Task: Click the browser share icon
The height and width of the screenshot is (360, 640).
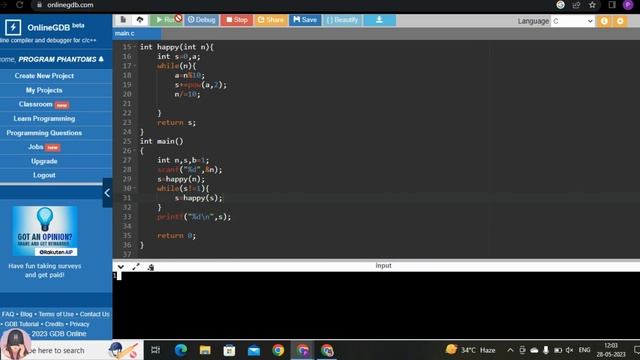Action: [576, 5]
